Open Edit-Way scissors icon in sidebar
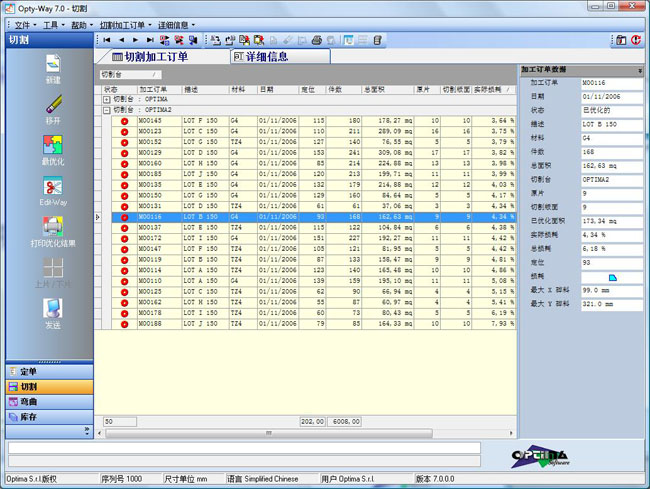650x489 pixels. (53, 186)
